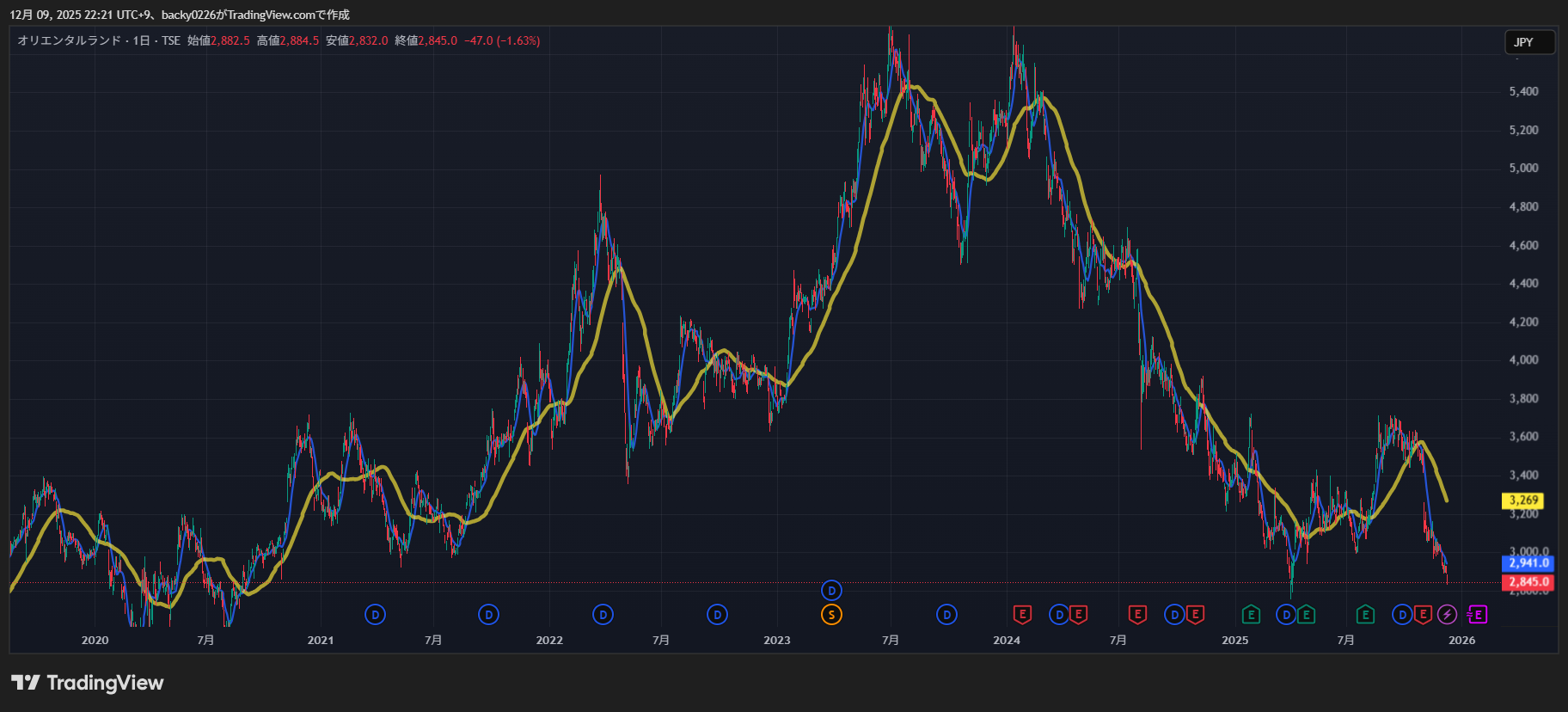Click the TradingView logo at bottom left
1568x712 pixels.
[87, 683]
